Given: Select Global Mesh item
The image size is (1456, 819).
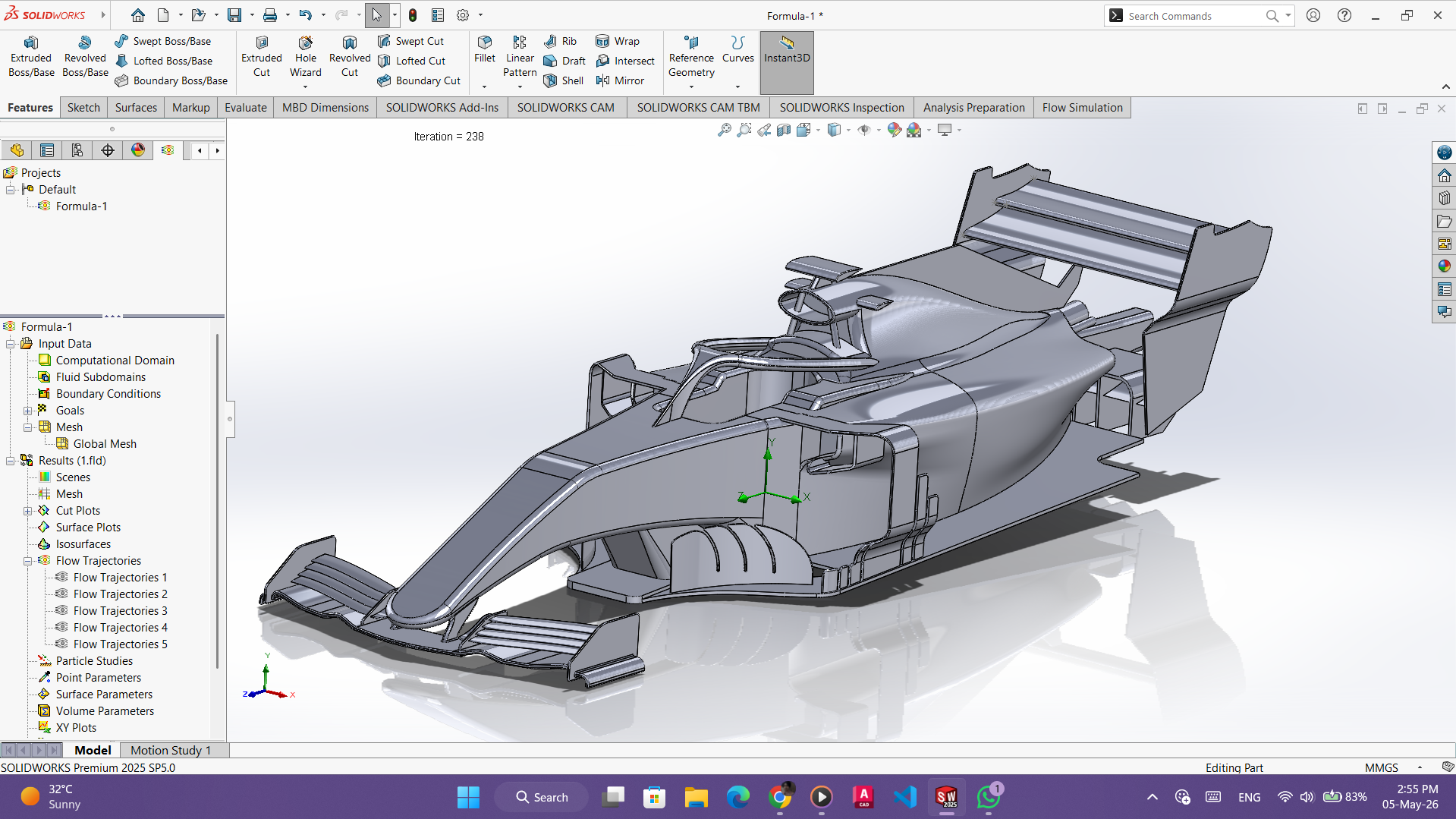Looking at the screenshot, I should click(105, 444).
